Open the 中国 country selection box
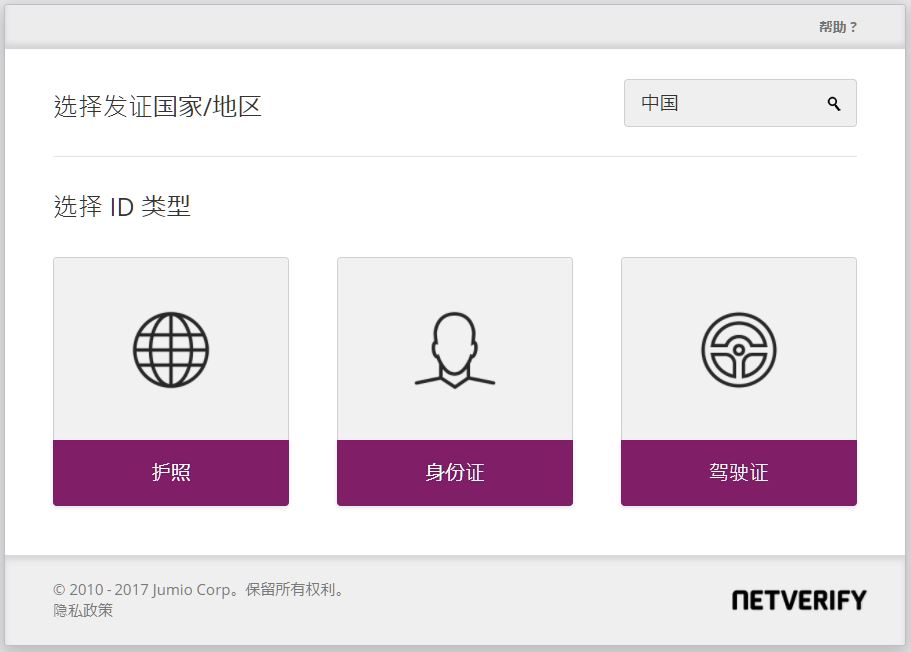 tap(740, 103)
